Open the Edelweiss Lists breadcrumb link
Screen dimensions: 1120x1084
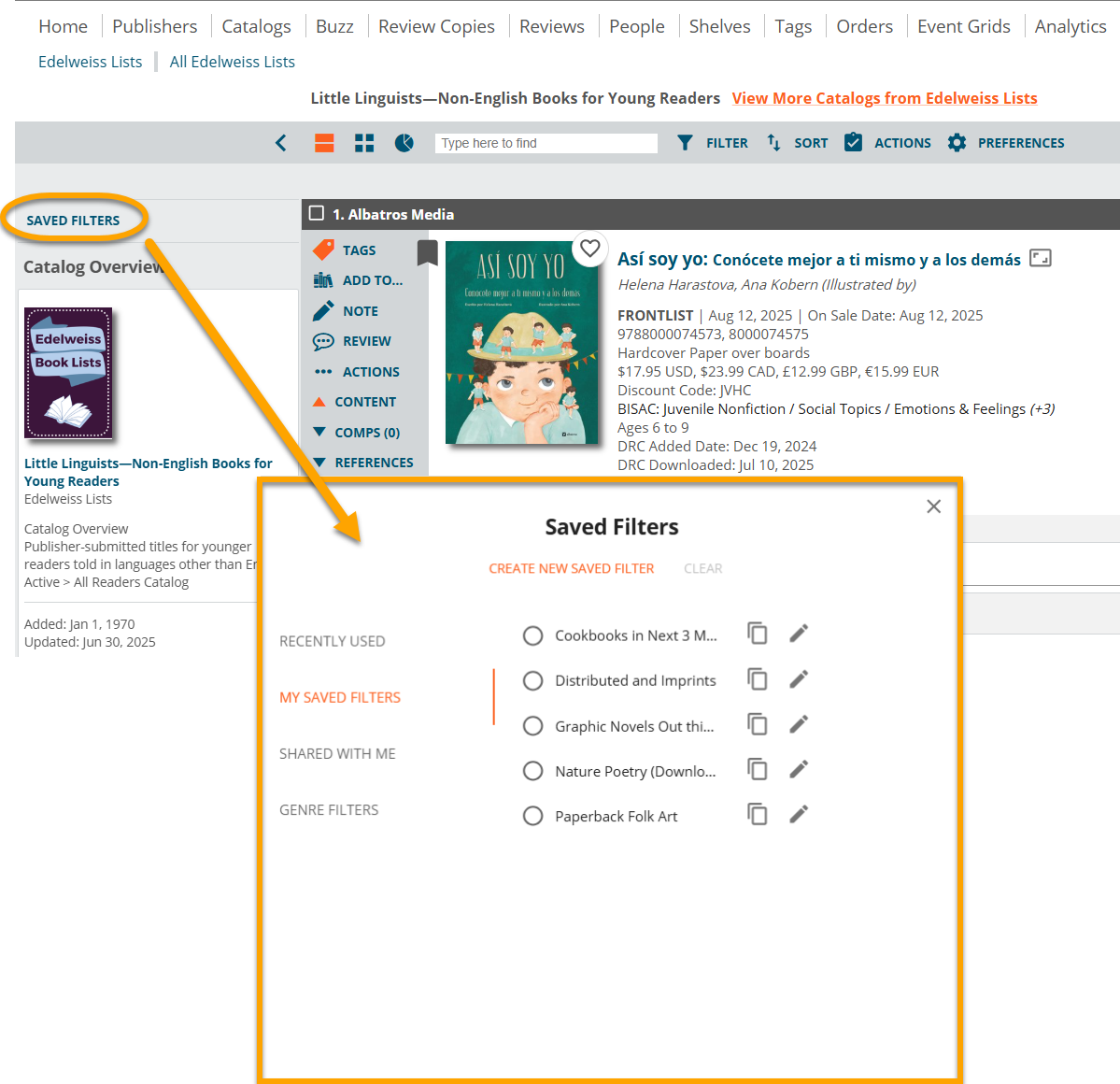[90, 63]
